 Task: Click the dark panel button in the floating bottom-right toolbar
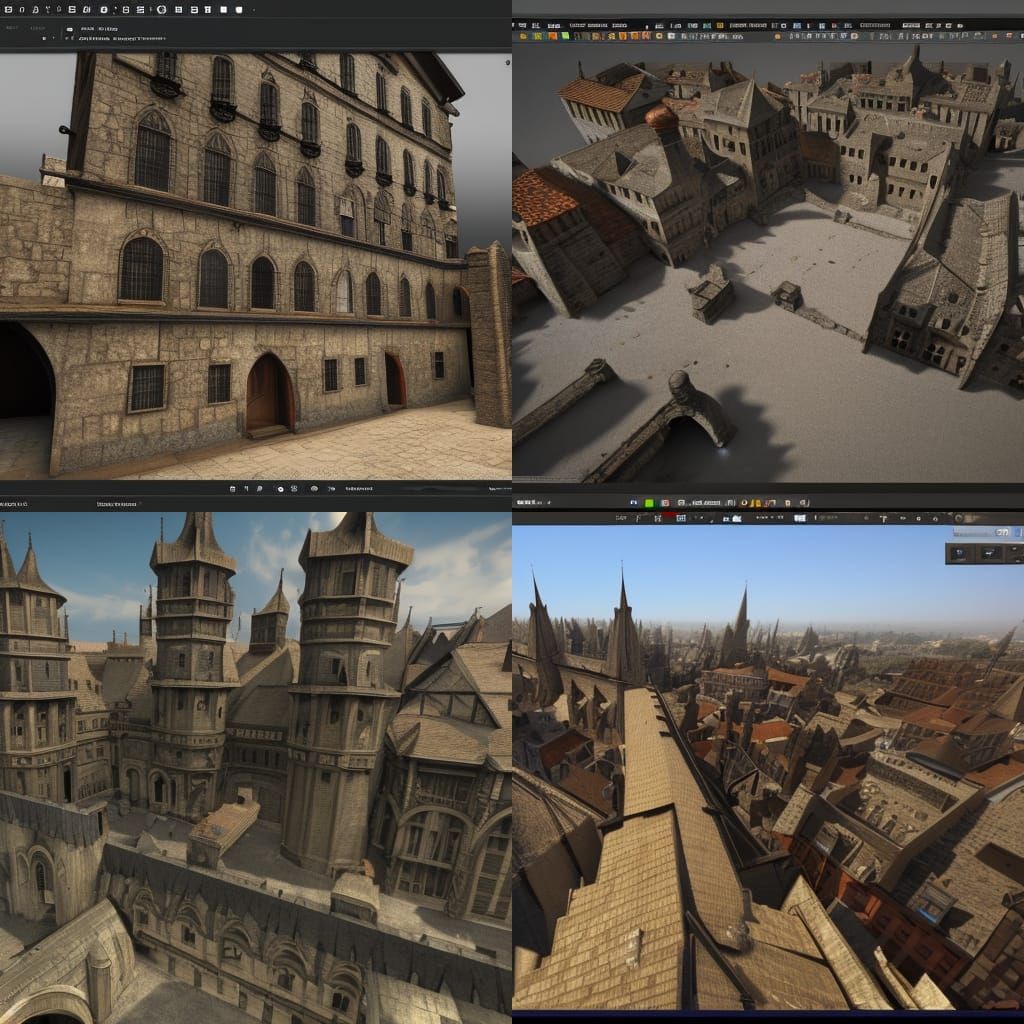(x=959, y=554)
